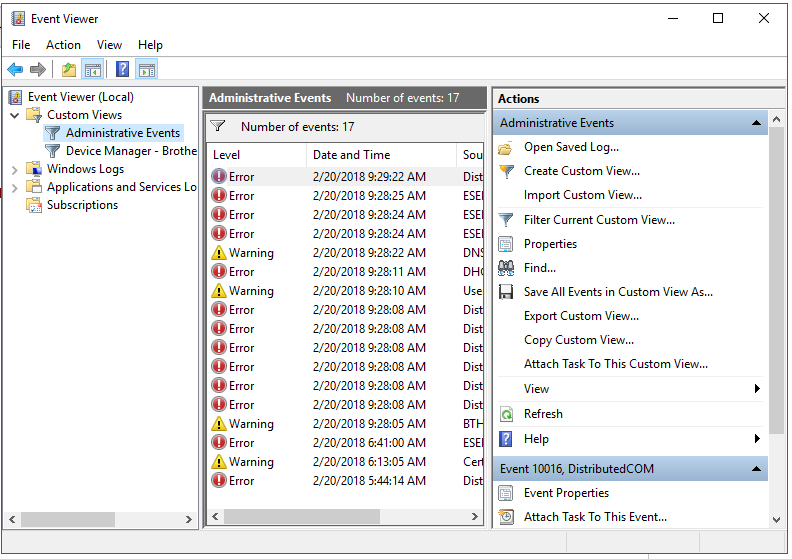Click the Event Viewer (Local) root icon
The width and height of the screenshot is (792, 559).
pyautogui.click(x=16, y=97)
